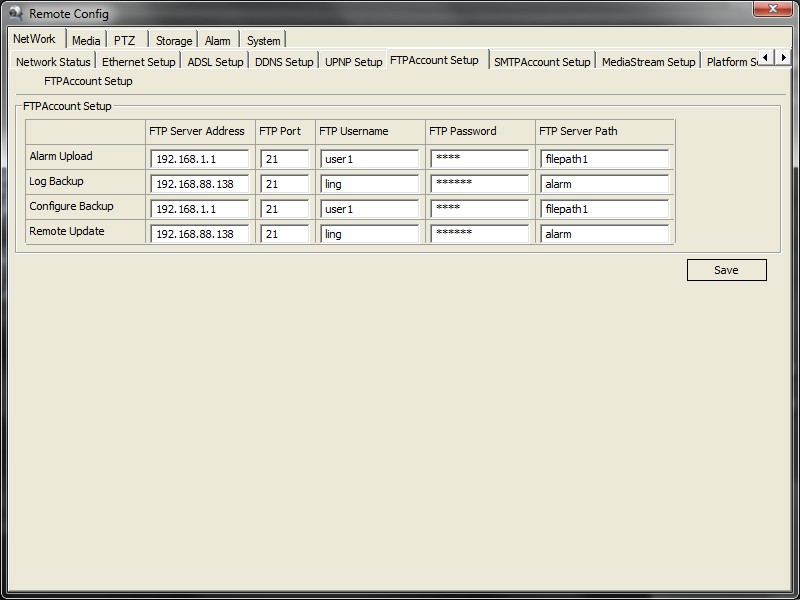The image size is (800, 600).
Task: Edit Remote Update FTP username field
Action: [369, 234]
